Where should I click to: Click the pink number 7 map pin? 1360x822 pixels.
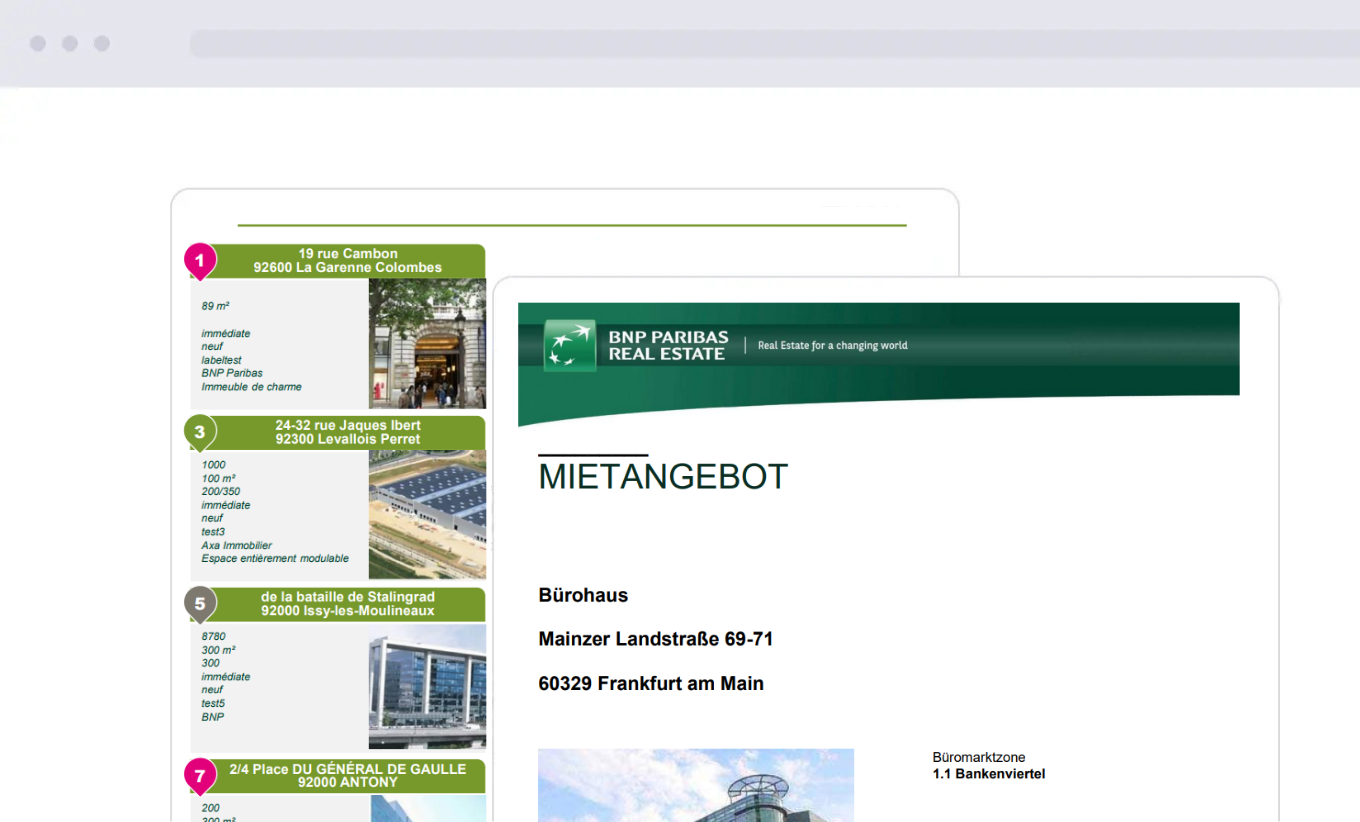click(199, 776)
